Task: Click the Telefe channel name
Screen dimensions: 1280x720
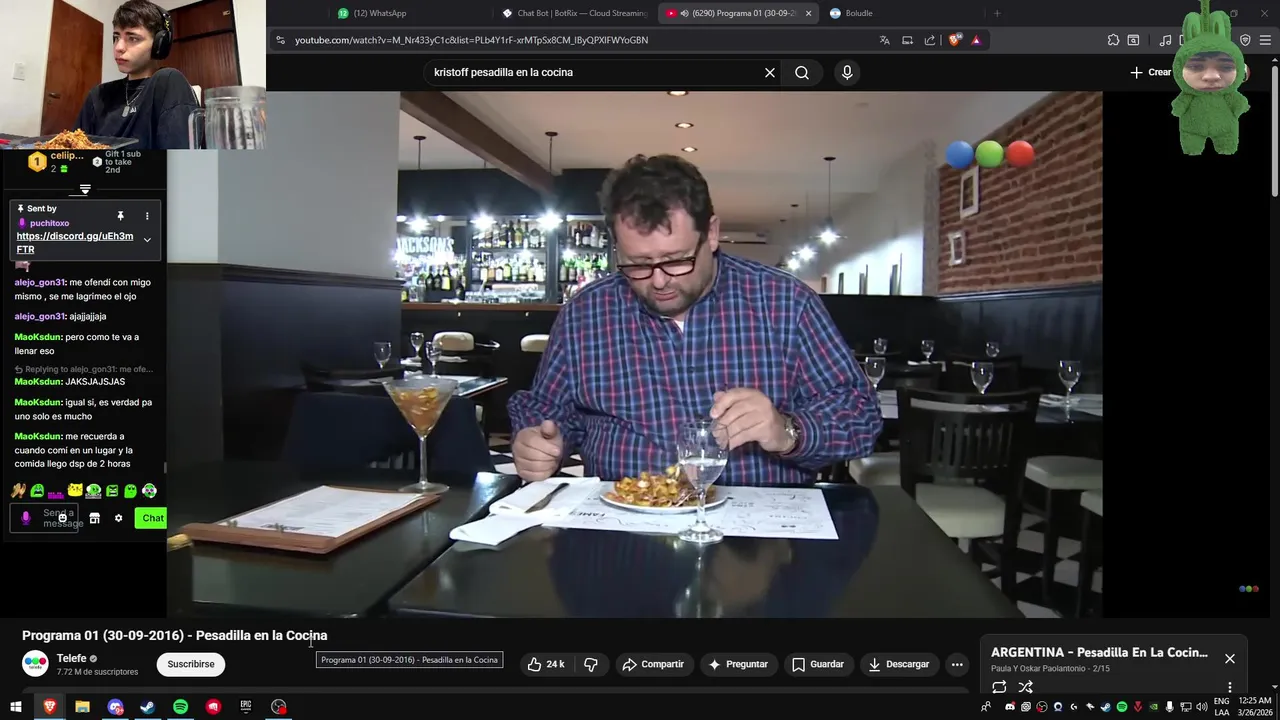Action: [71, 658]
